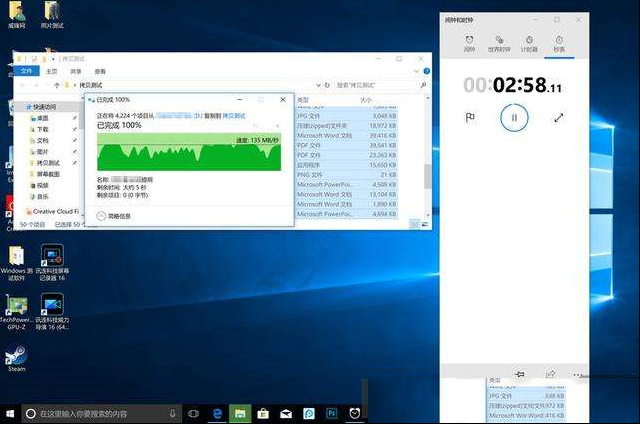Click the Cortana taskbar search box
Viewport: 640px width, 424px height.
coord(101,414)
